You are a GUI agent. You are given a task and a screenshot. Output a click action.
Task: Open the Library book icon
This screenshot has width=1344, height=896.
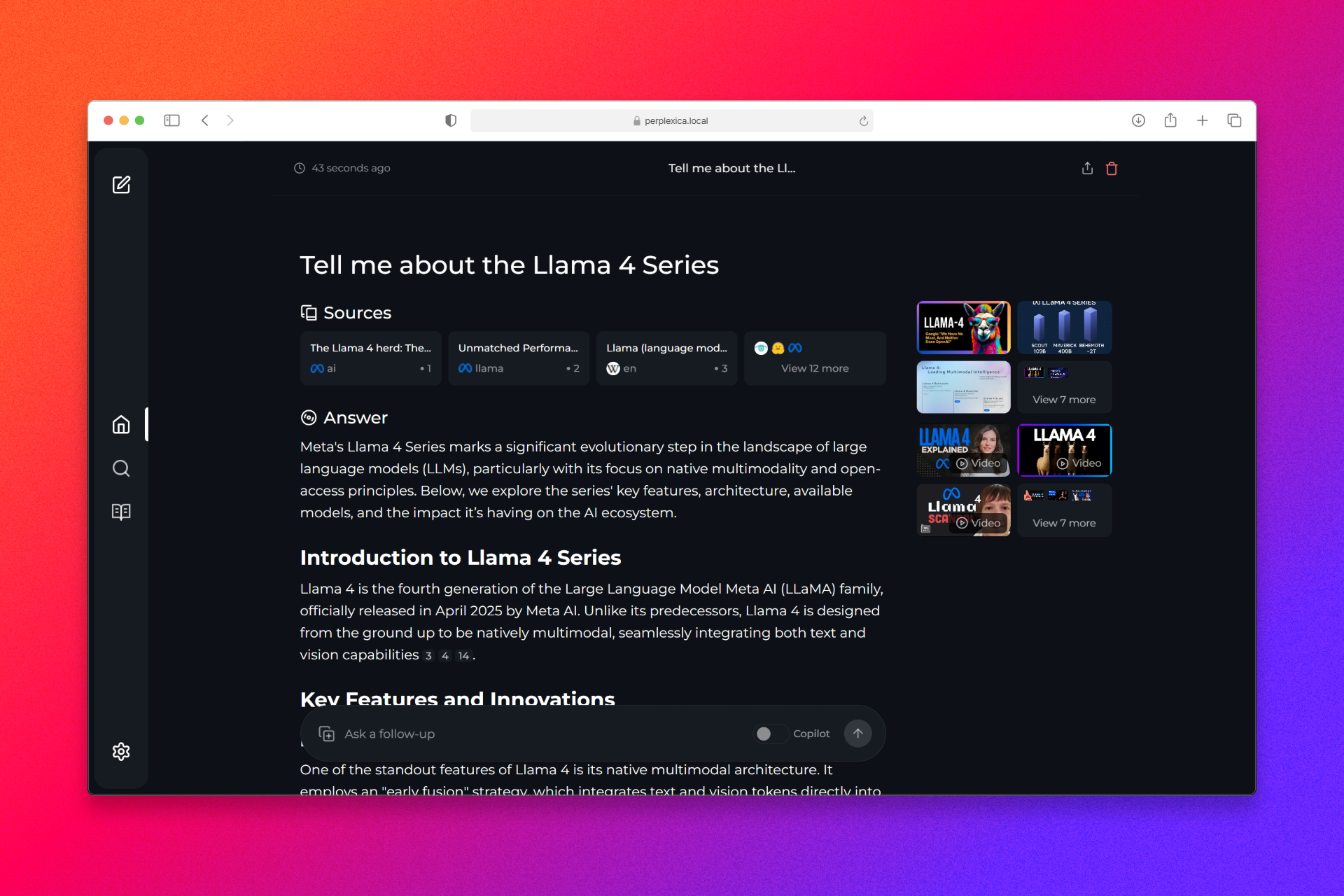[x=121, y=512]
